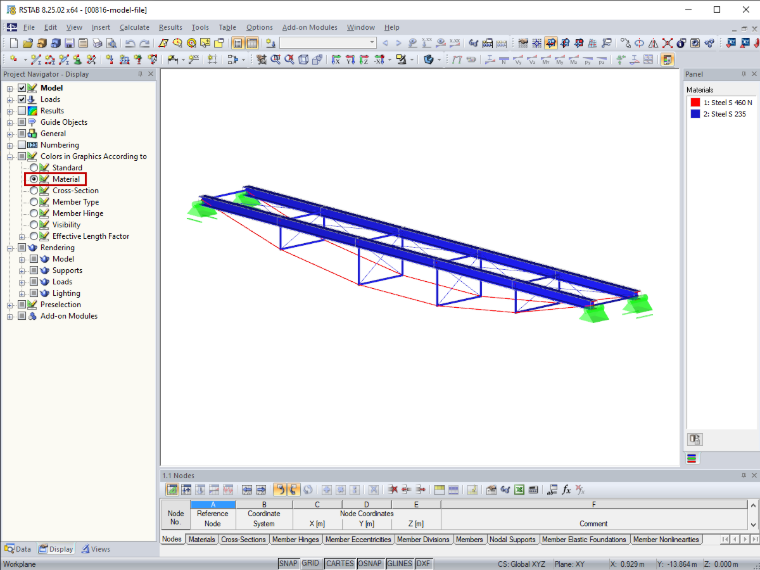Expand Effective Length Factor node
This screenshot has width=760, height=570.
(x=22, y=237)
